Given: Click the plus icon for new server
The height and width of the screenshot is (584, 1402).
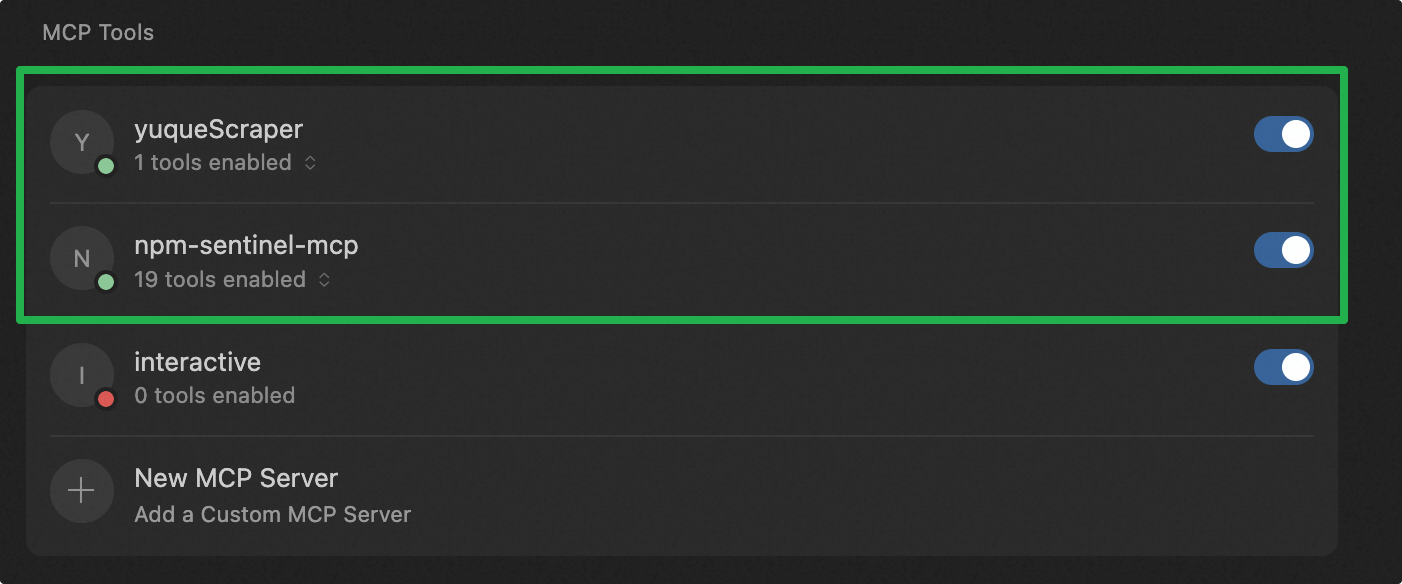Looking at the screenshot, I should (81, 491).
